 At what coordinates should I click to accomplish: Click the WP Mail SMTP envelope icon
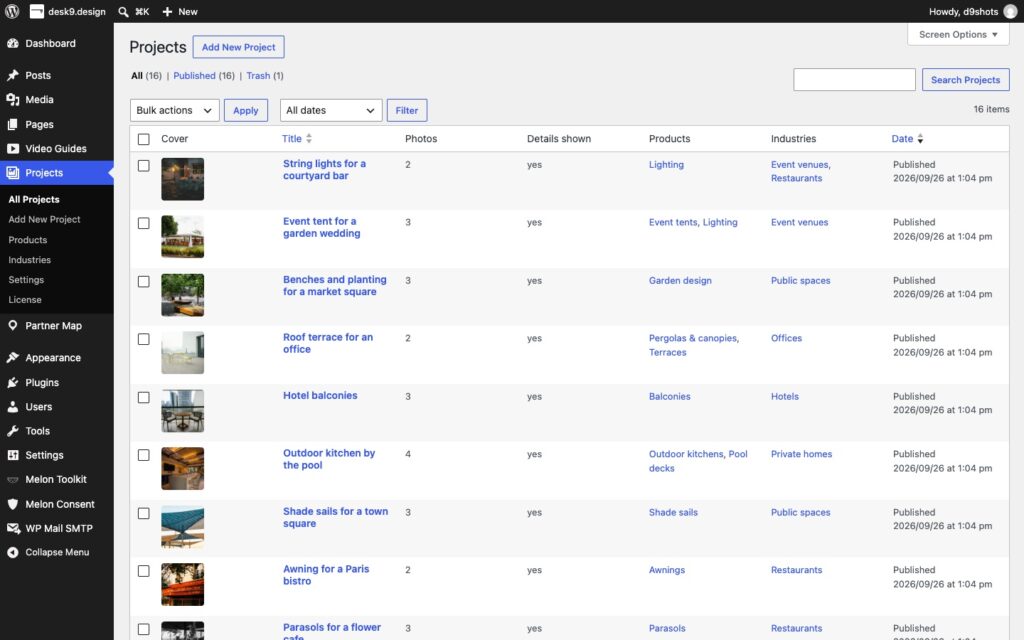pyautogui.click(x=12, y=528)
